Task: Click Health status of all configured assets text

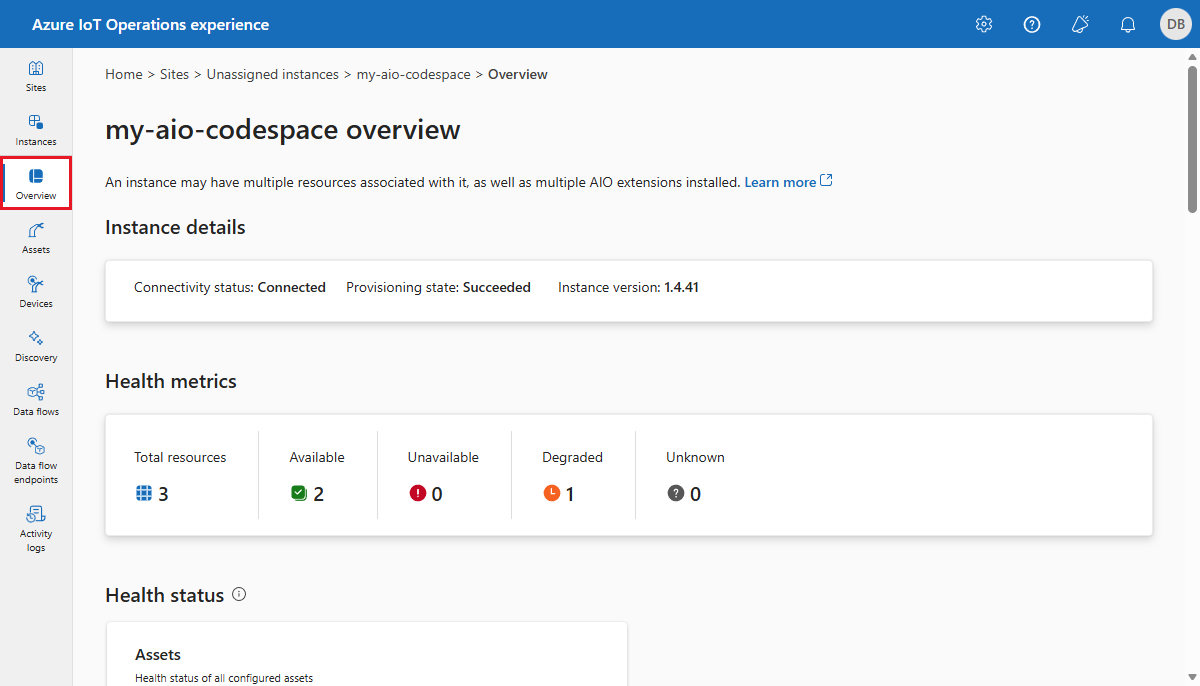Action: tap(224, 678)
